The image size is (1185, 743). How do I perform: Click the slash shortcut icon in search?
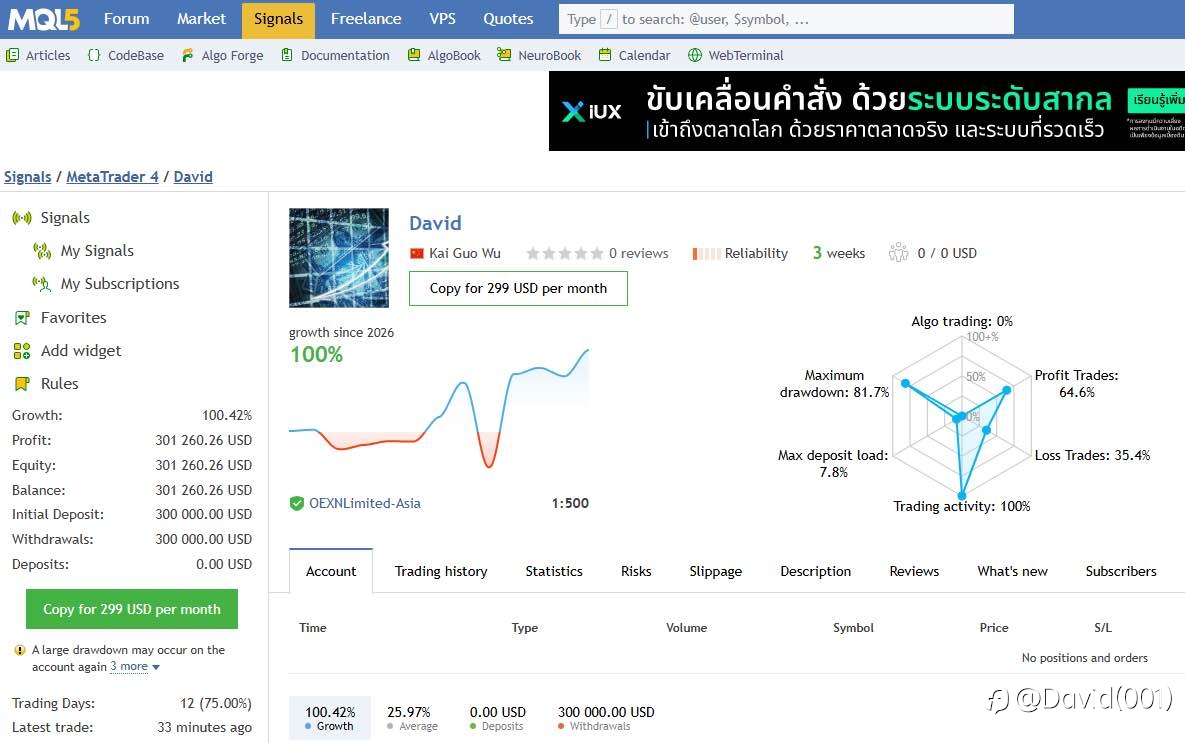click(608, 19)
